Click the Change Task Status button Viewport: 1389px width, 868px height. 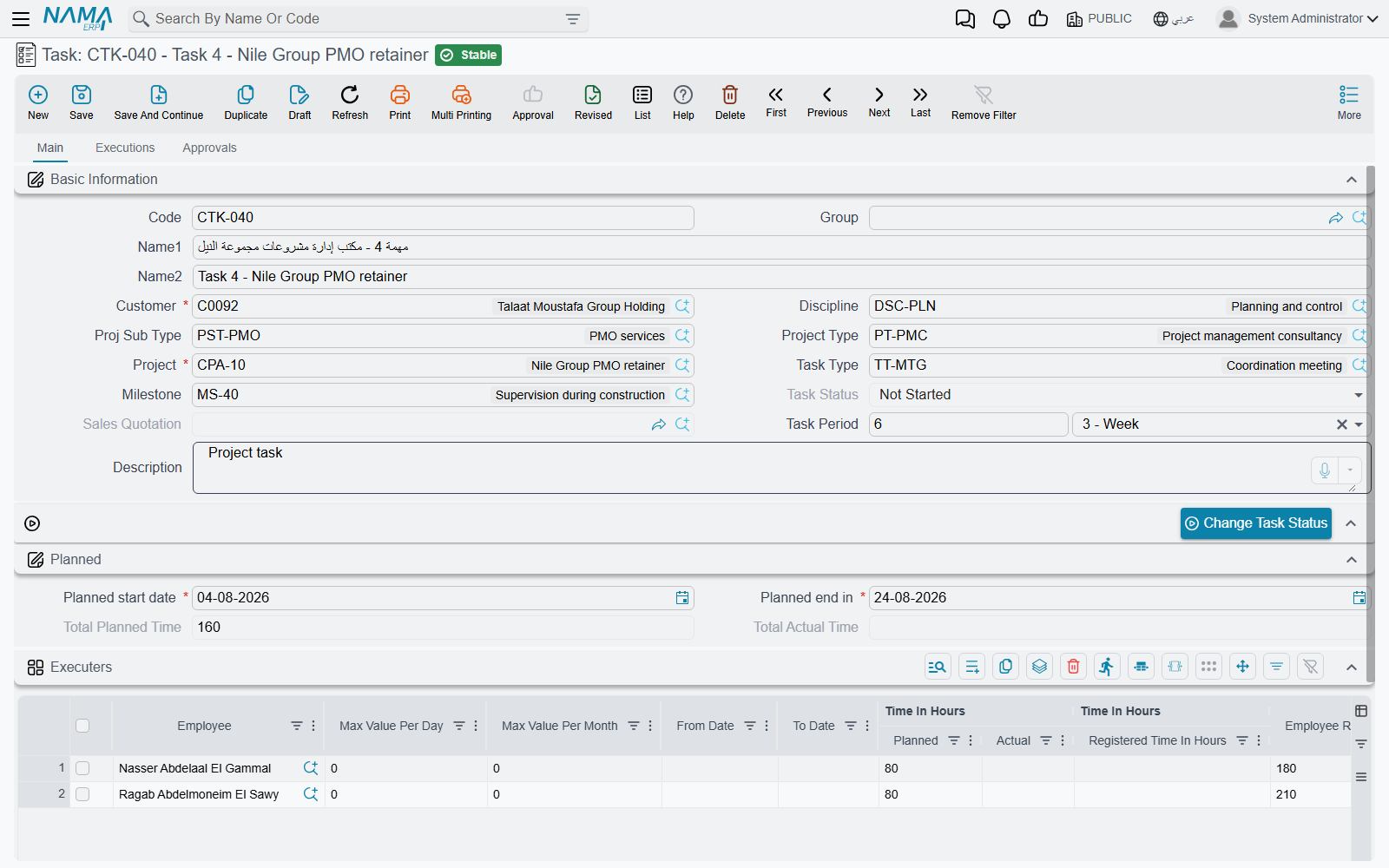pos(1256,523)
